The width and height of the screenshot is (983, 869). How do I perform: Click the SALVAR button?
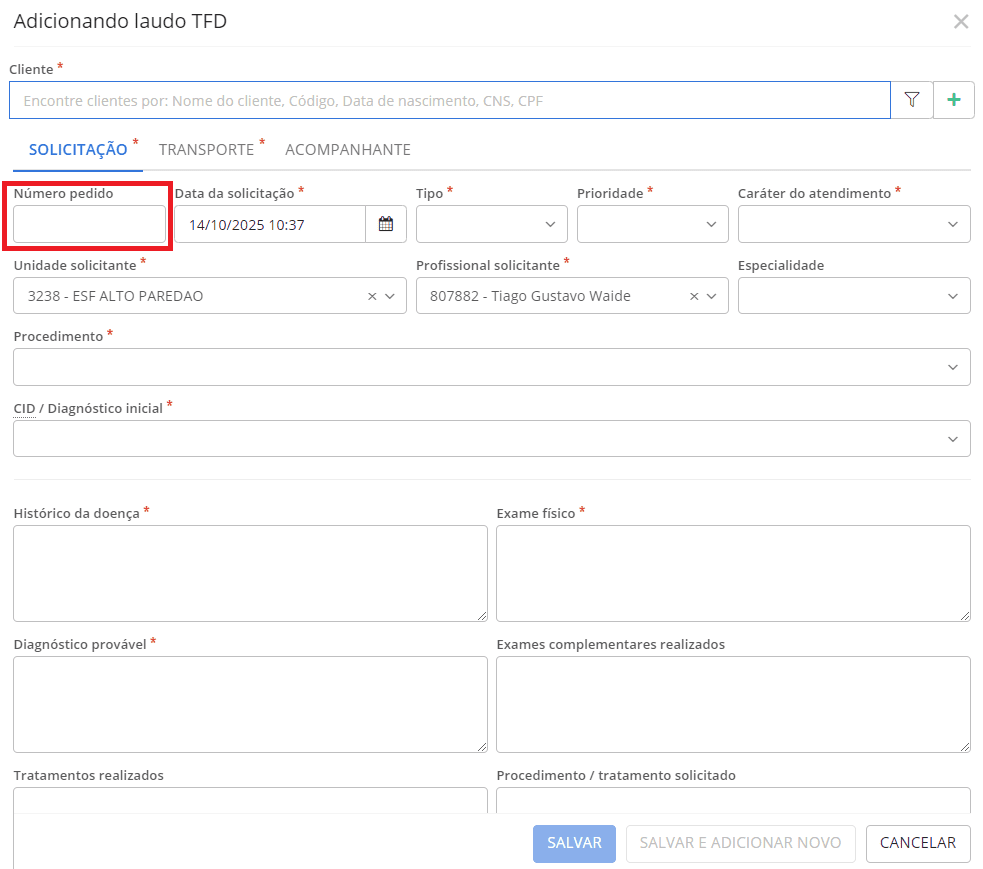click(x=574, y=843)
